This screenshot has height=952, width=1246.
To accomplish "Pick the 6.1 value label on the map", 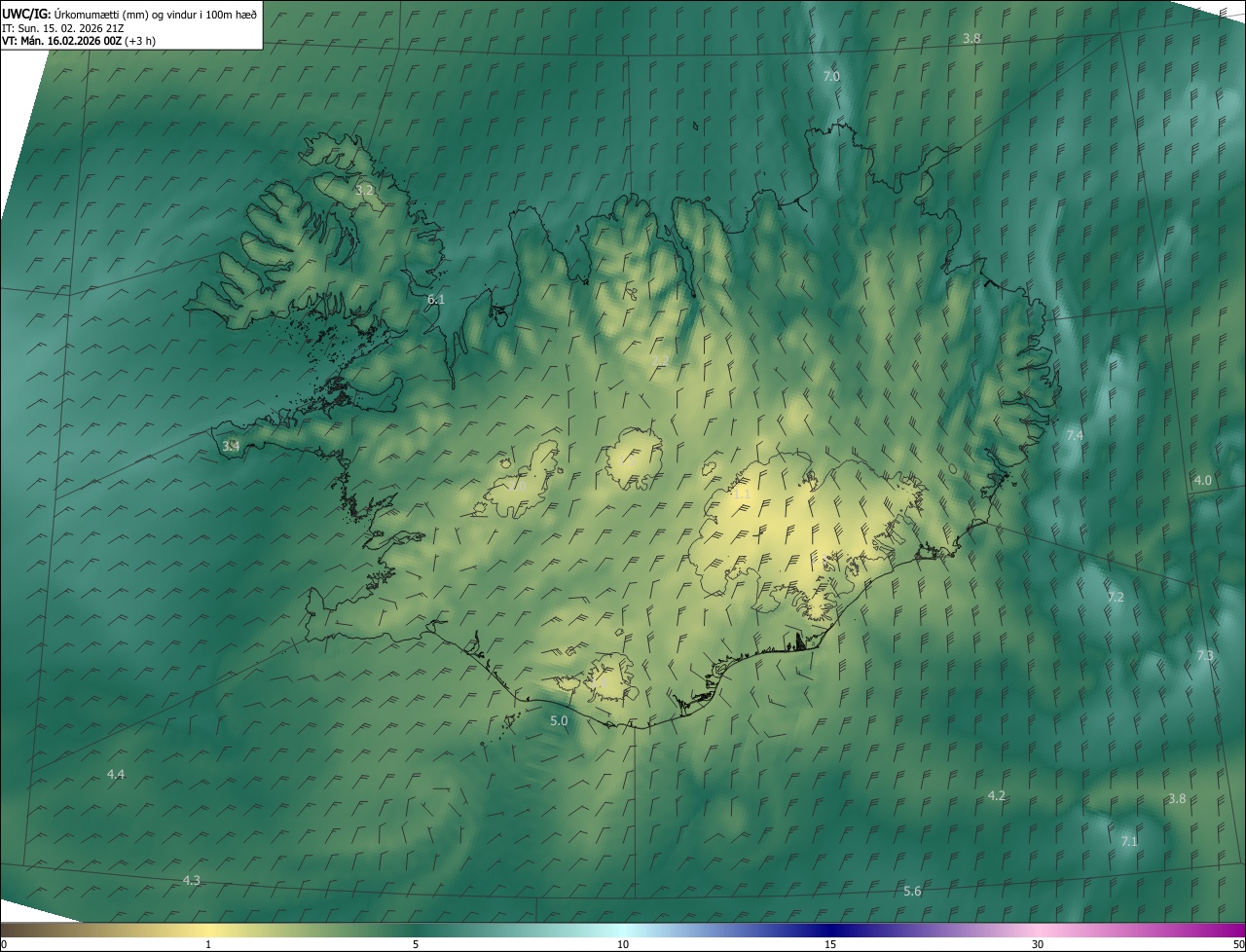I will click(x=436, y=299).
